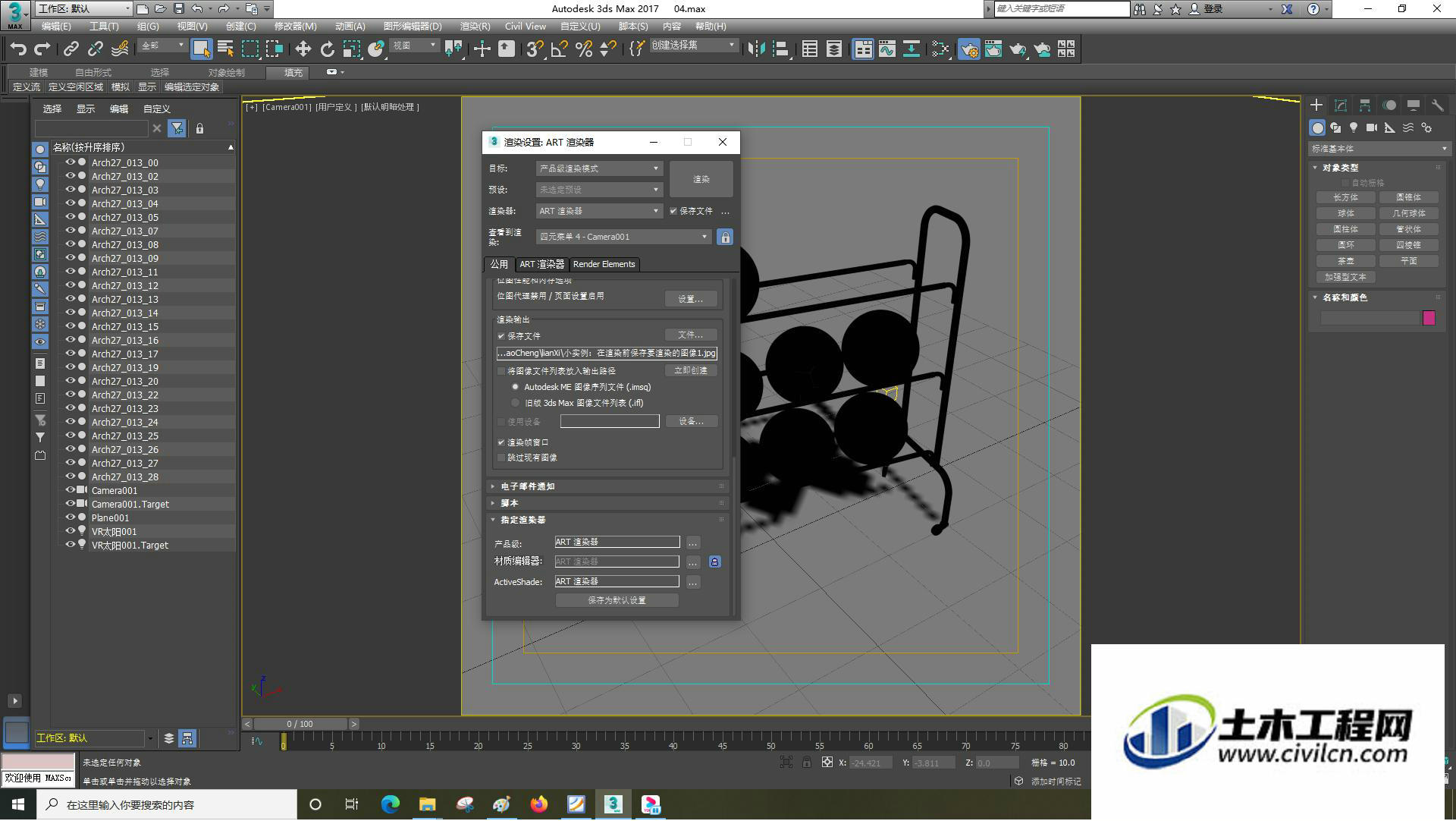This screenshot has width=1456, height=821.
Task: Open the Create command panel plus icon
Action: [x=1316, y=105]
